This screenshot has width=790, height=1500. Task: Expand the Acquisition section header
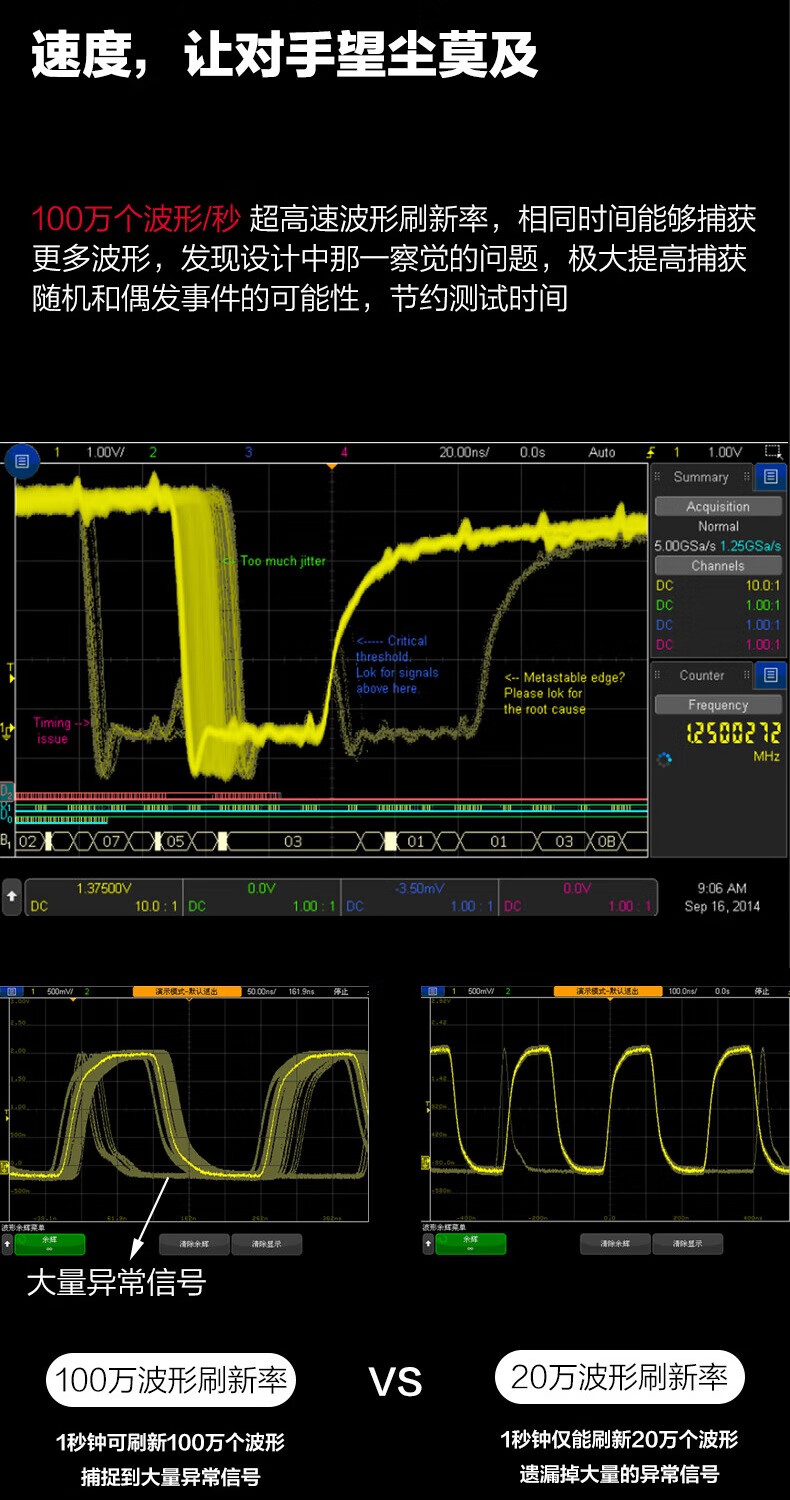click(x=717, y=506)
